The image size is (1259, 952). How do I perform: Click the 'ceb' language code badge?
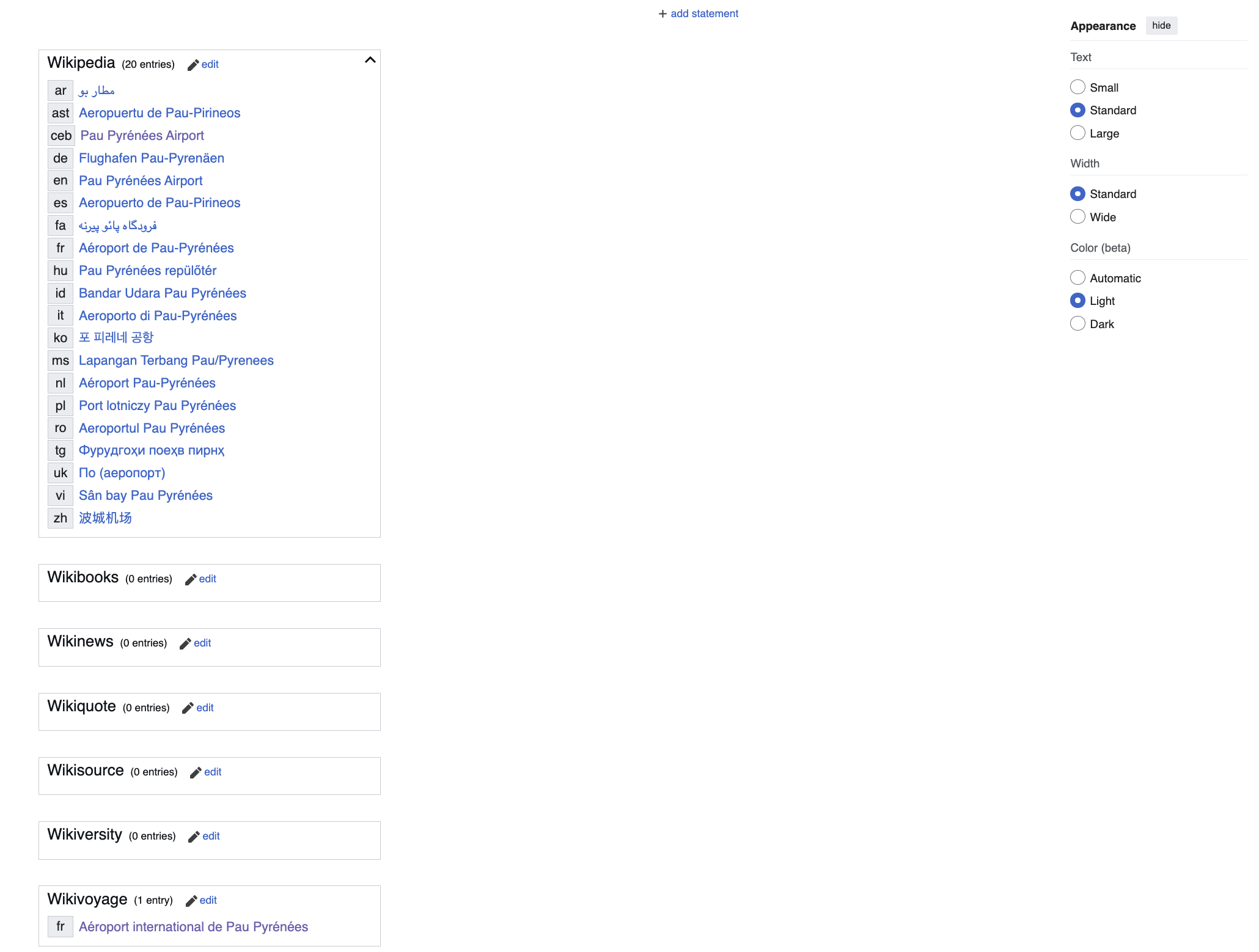61,136
